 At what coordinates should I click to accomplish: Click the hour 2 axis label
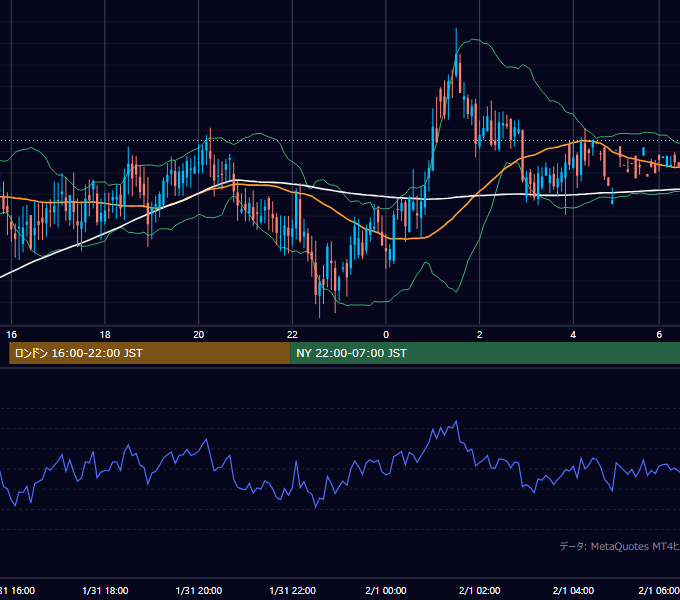point(480,335)
